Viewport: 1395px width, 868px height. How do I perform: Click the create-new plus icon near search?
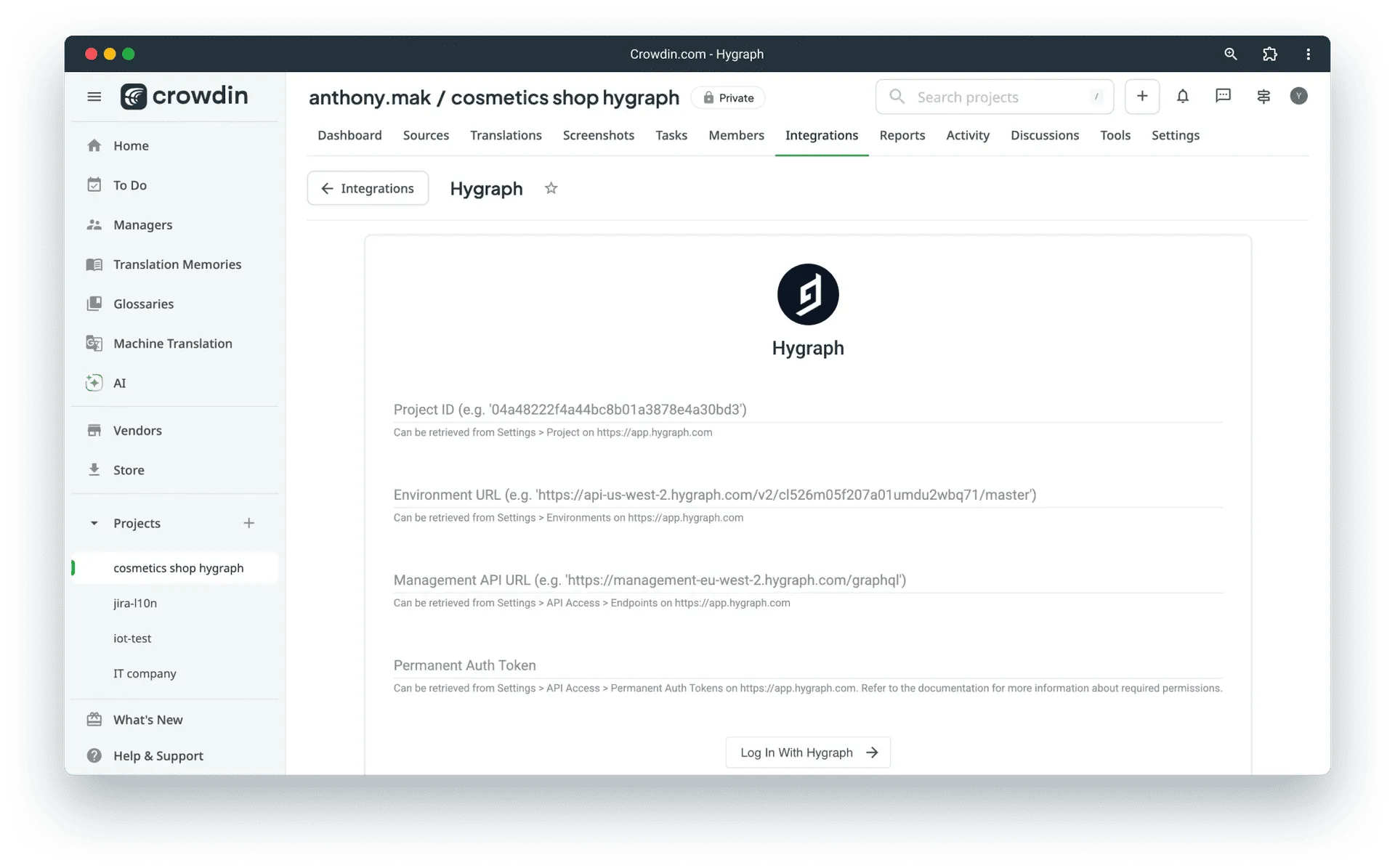click(1142, 96)
